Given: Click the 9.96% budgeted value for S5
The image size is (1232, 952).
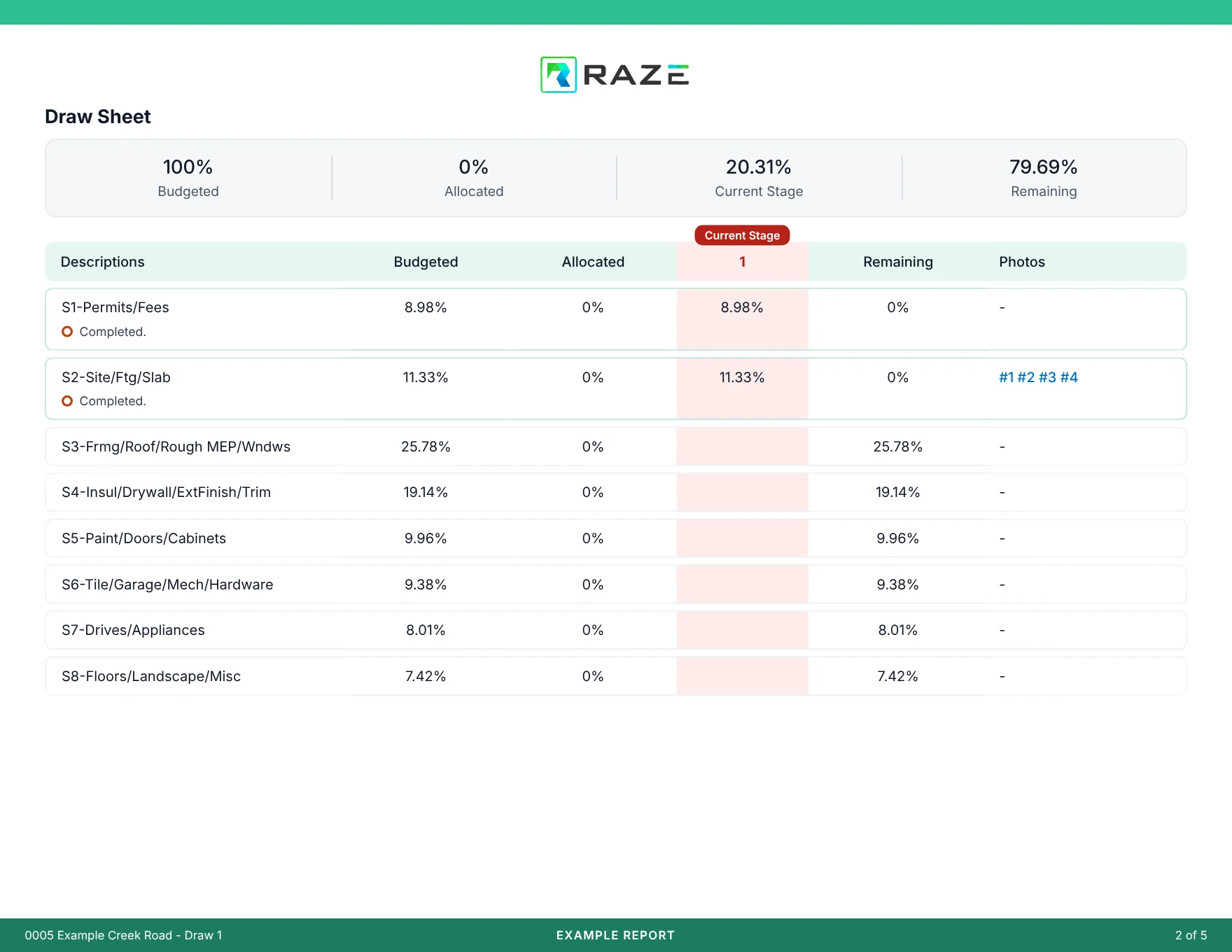Looking at the screenshot, I should coord(426,538).
